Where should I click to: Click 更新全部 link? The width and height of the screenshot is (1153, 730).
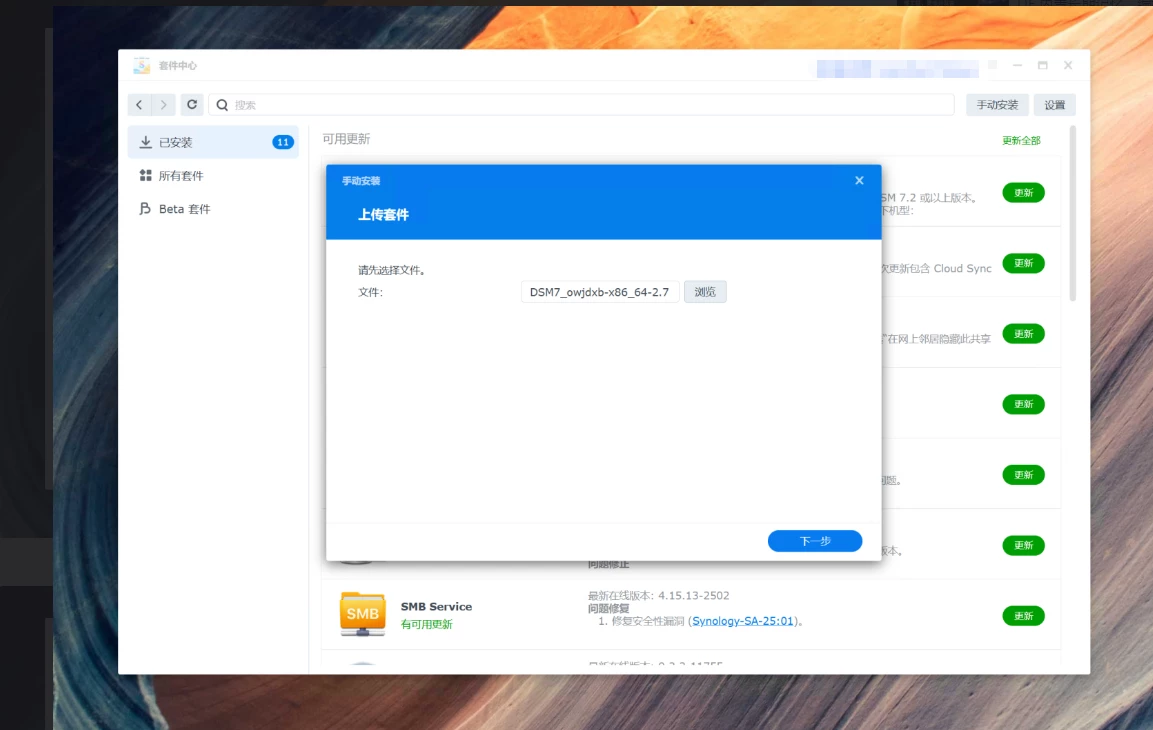pyautogui.click(x=1021, y=140)
